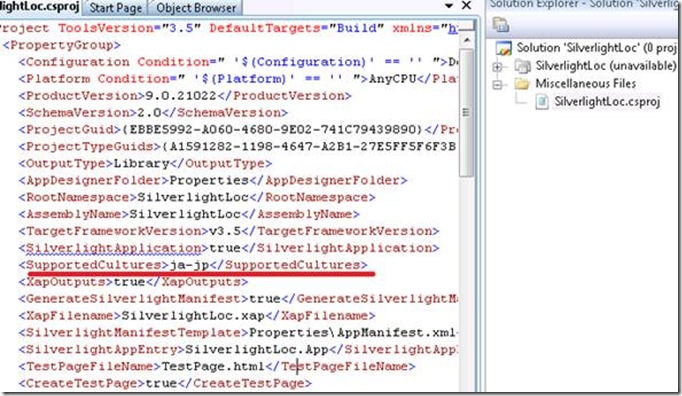Viewport: 682px width, 396px height.
Task: Click the Properties\AppManifest.xml template value
Action: [x=352, y=333]
